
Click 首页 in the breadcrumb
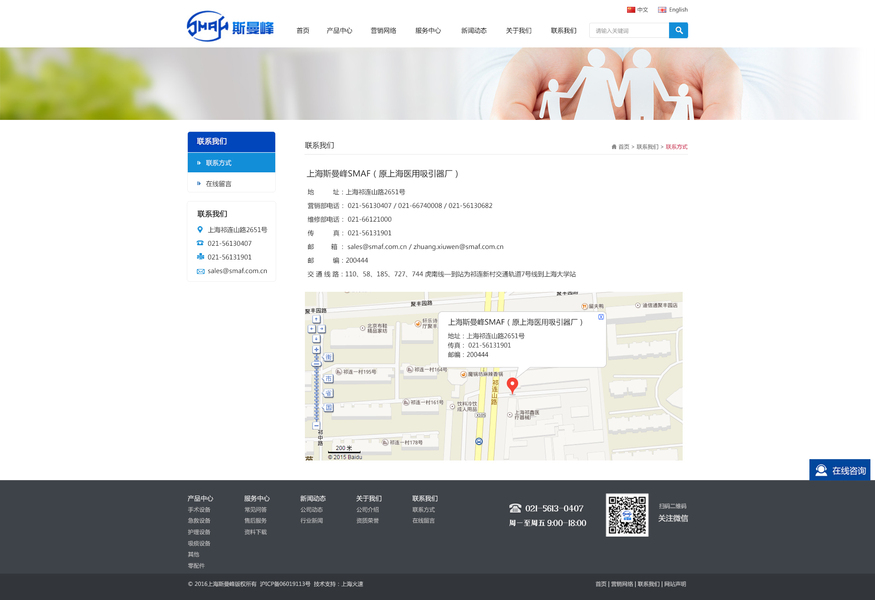tap(623, 147)
